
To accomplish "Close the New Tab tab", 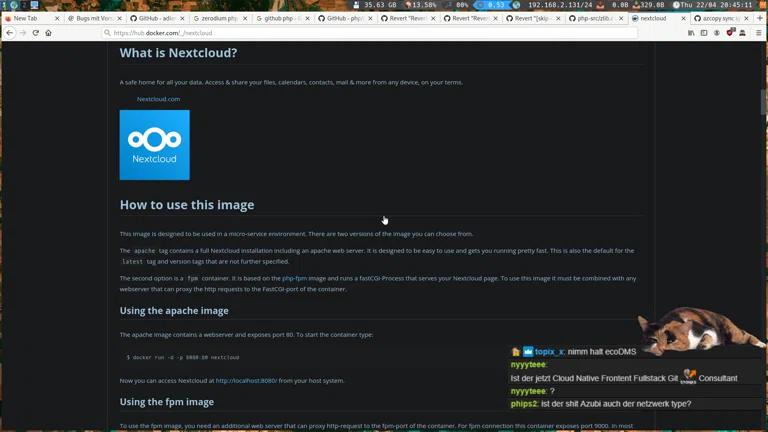I will [x=57, y=18].
